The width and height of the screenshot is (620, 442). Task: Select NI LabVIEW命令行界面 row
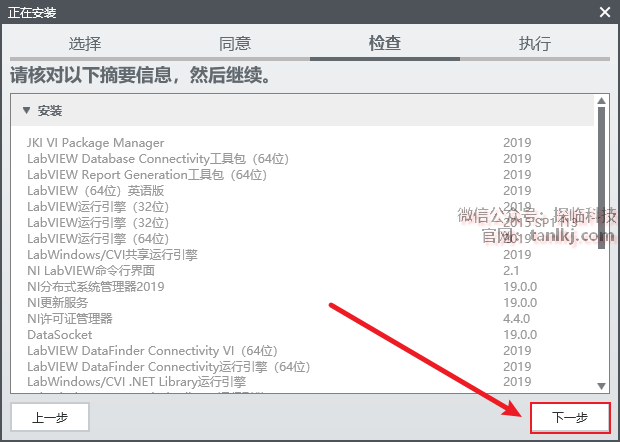[302, 270]
